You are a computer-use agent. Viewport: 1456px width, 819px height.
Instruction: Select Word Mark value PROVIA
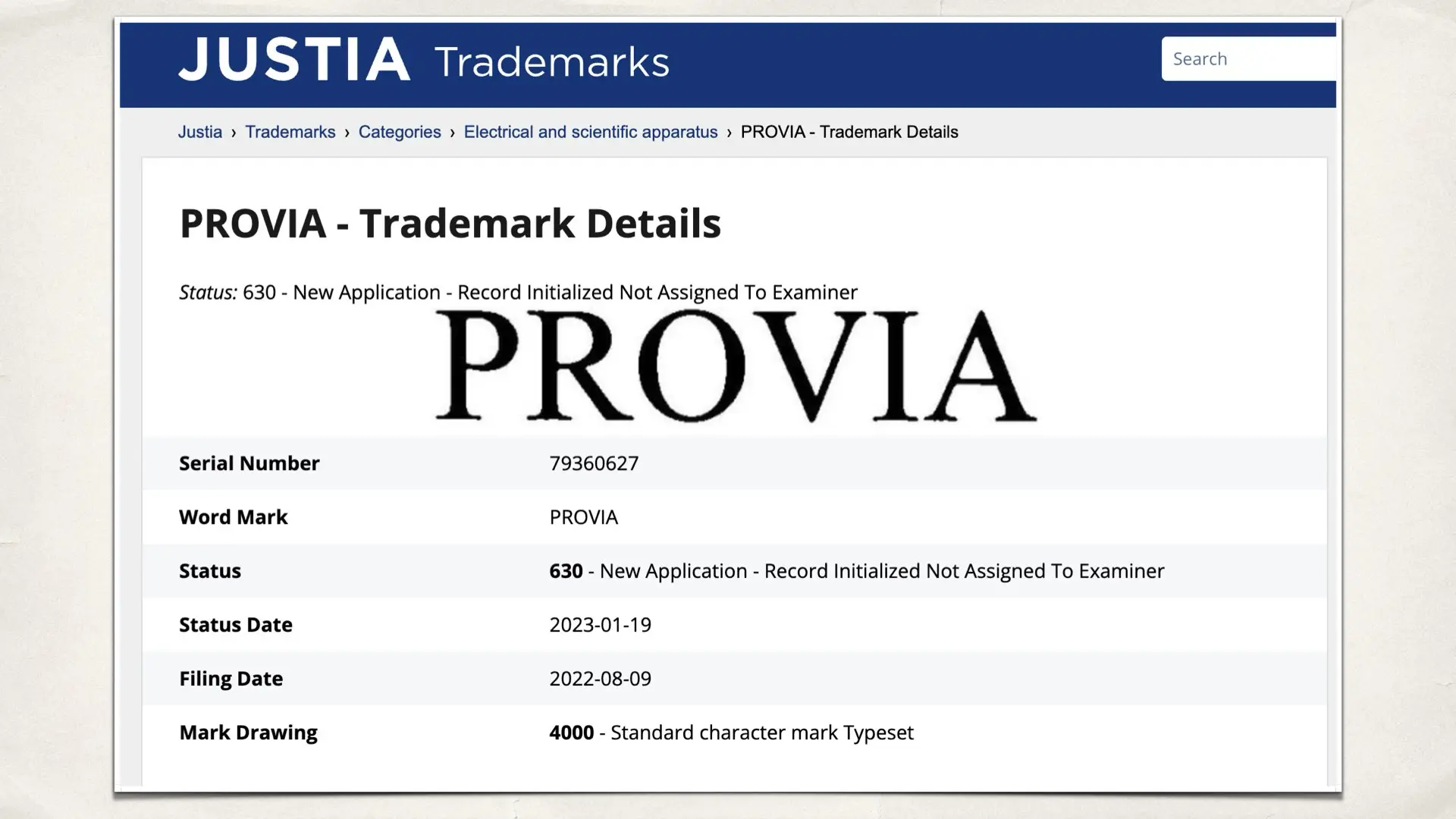(584, 517)
